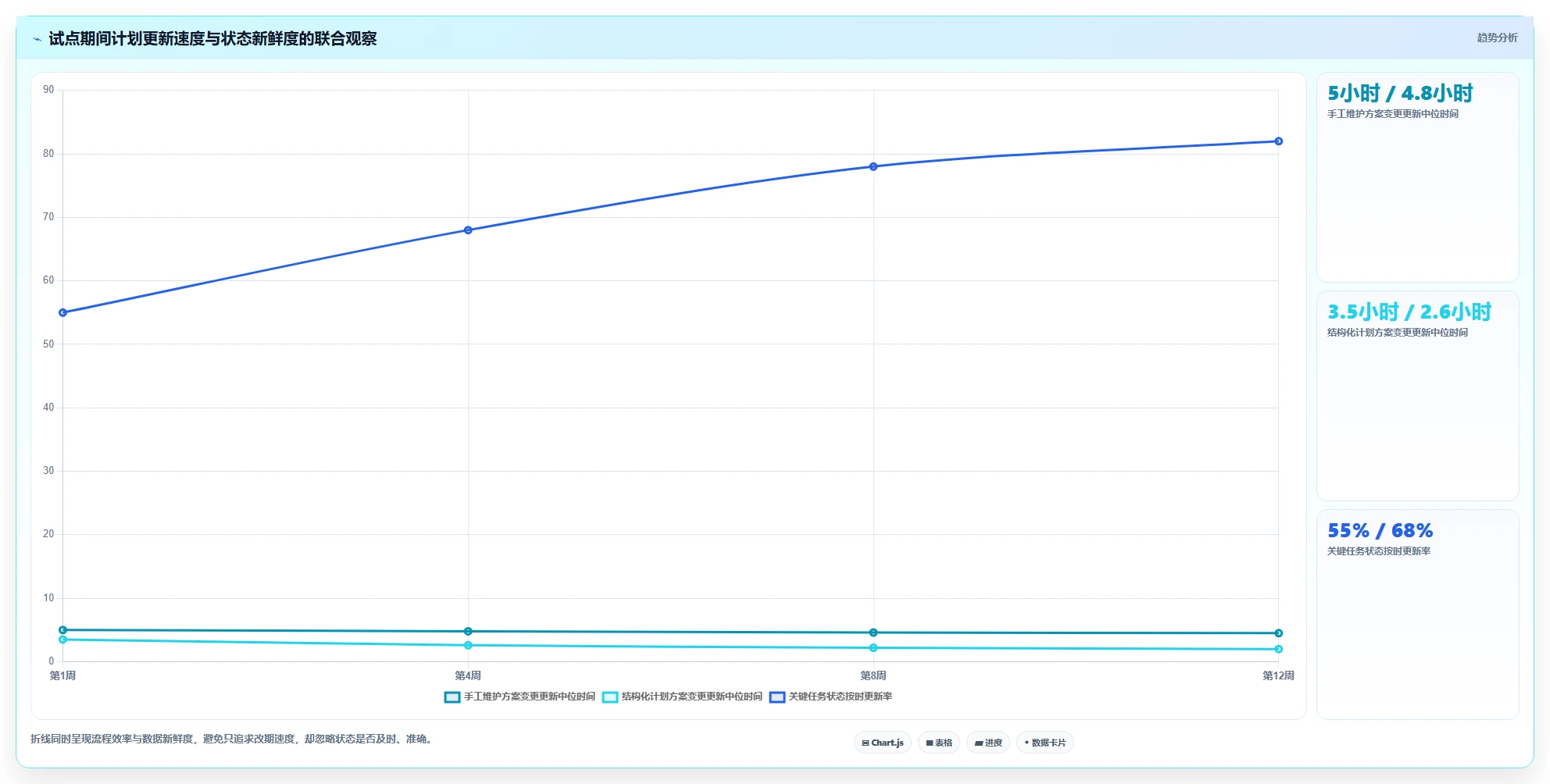The height and width of the screenshot is (784, 1550).
Task: Click the Chart.js tag pill
Action: point(883,743)
